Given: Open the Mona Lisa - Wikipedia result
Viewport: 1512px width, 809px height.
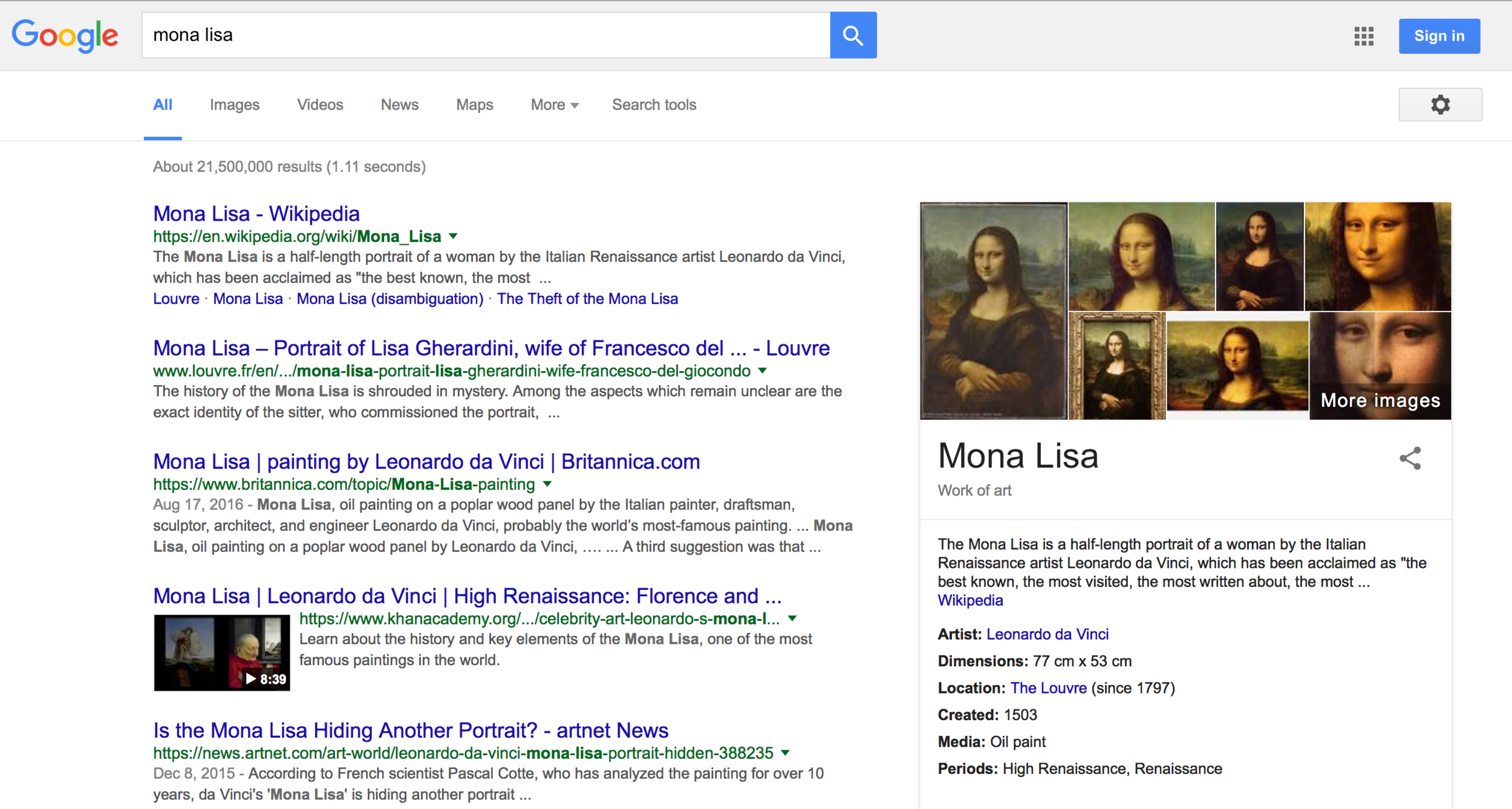Looking at the screenshot, I should 256,213.
